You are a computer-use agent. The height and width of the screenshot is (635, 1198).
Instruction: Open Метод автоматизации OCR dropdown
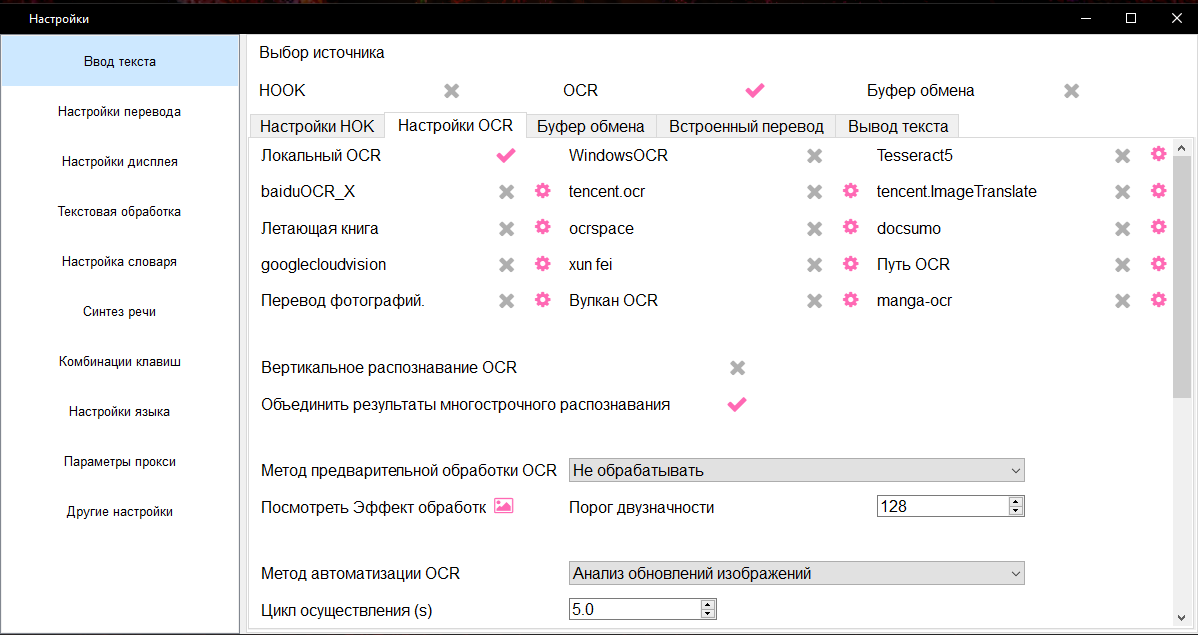click(x=796, y=574)
